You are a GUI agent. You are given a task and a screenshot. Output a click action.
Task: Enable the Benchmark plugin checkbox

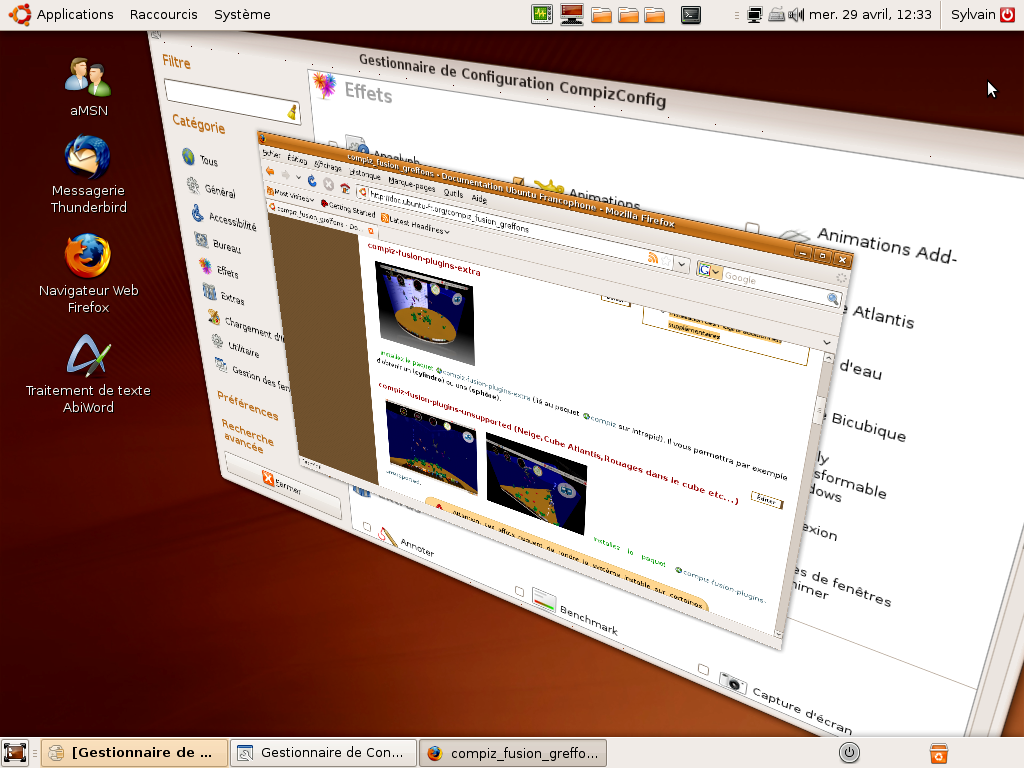click(x=519, y=592)
